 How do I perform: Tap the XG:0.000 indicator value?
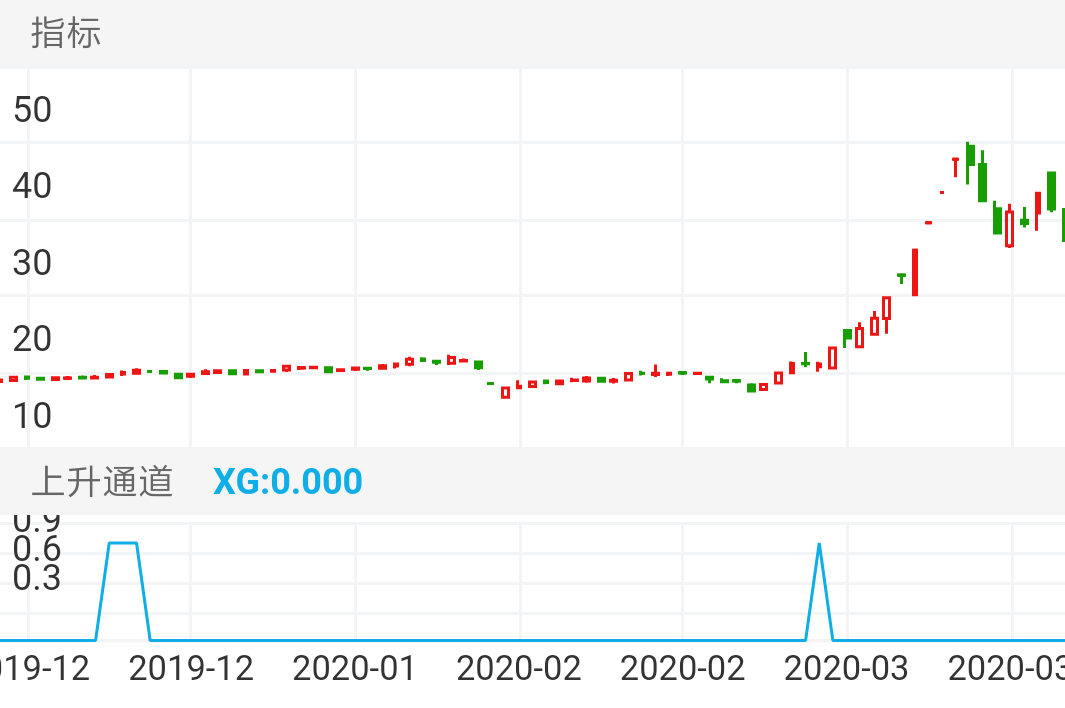(x=288, y=481)
